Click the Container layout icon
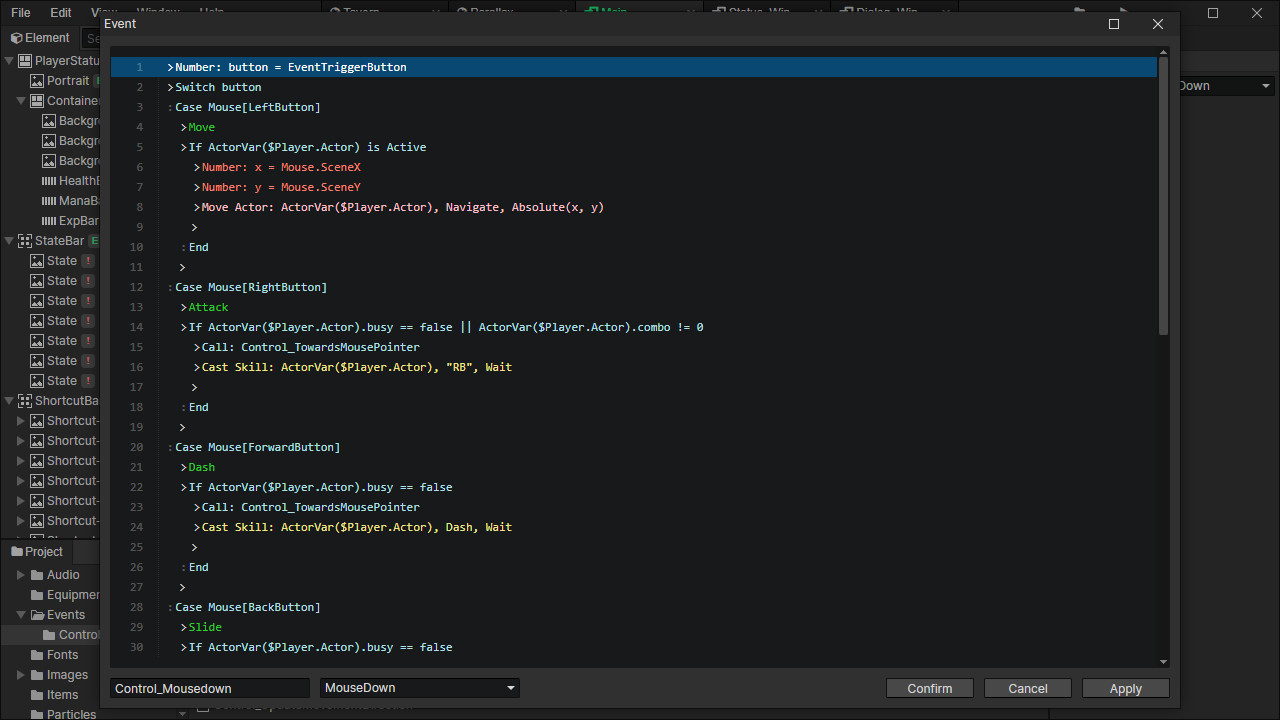 39,100
